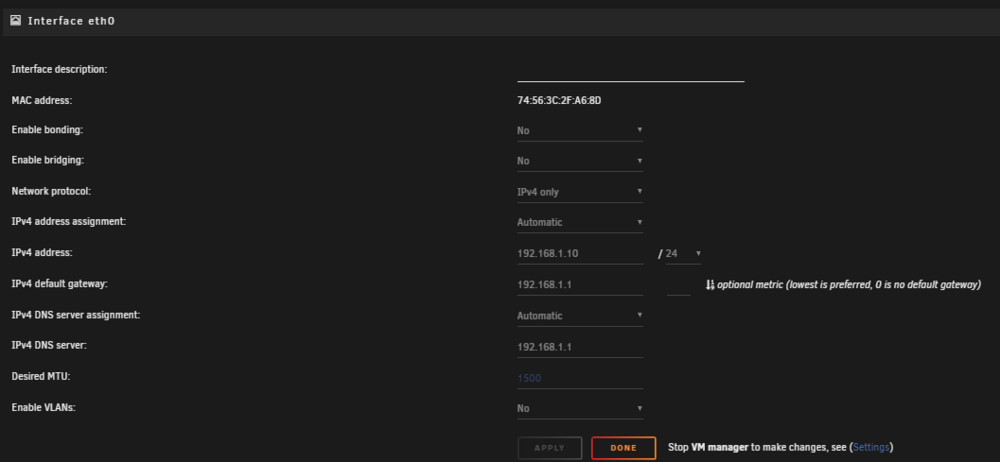Open the Enable VLANs dropdown

[x=580, y=408]
